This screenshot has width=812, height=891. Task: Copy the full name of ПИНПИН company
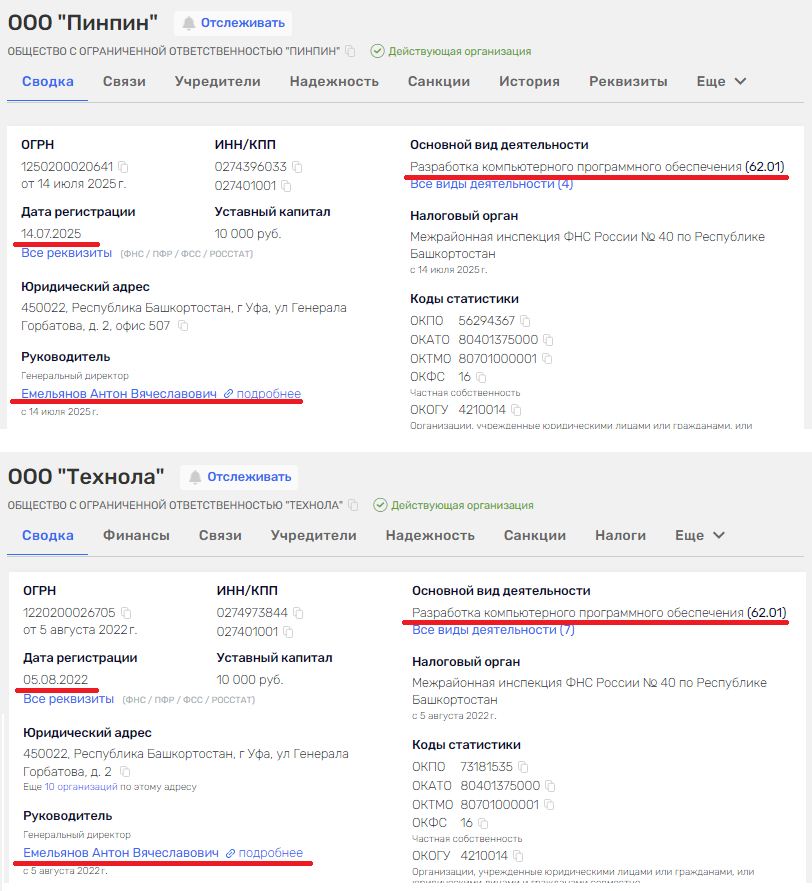pos(350,51)
